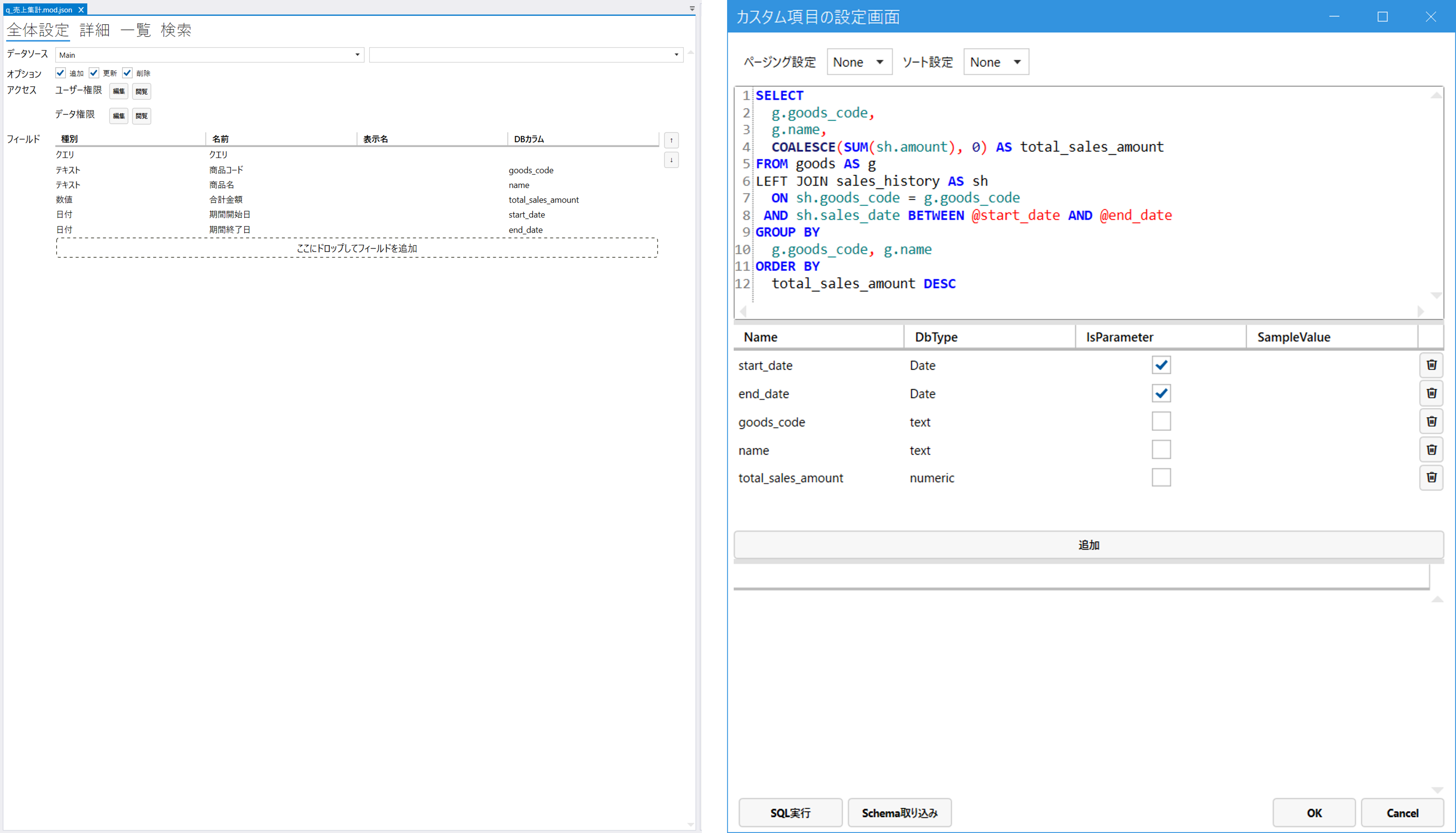Screen dimensions: 1456x833
Task: Switch to the 検索 tab
Action: [176, 30]
